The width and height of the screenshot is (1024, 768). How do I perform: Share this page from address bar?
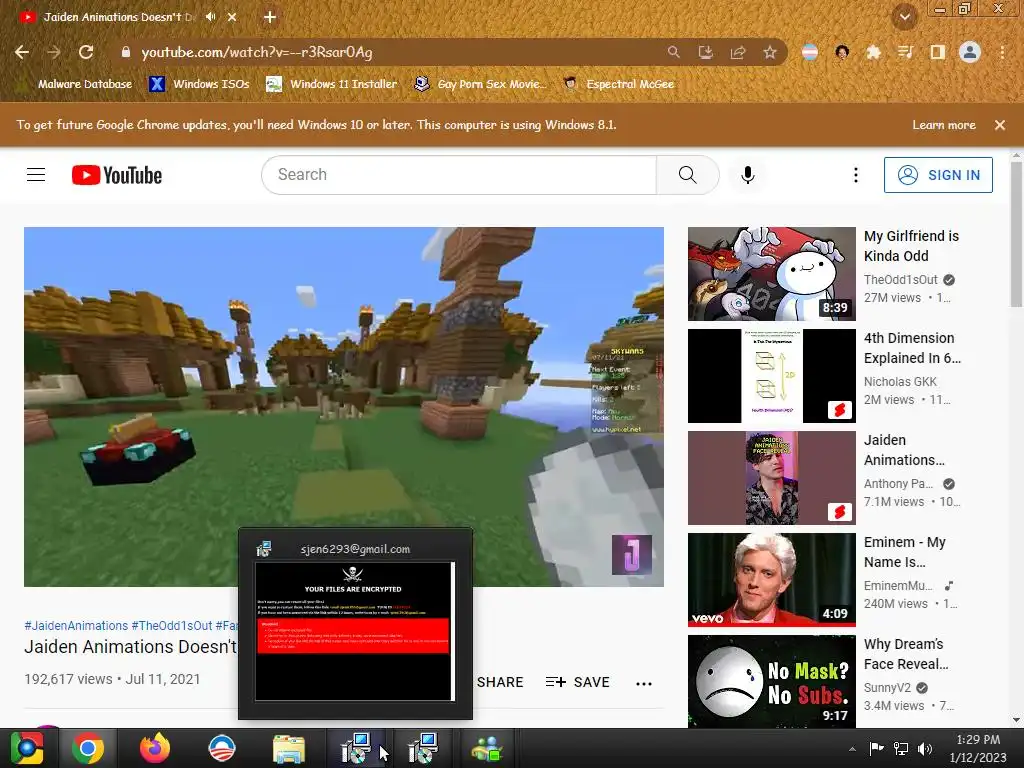click(x=738, y=52)
